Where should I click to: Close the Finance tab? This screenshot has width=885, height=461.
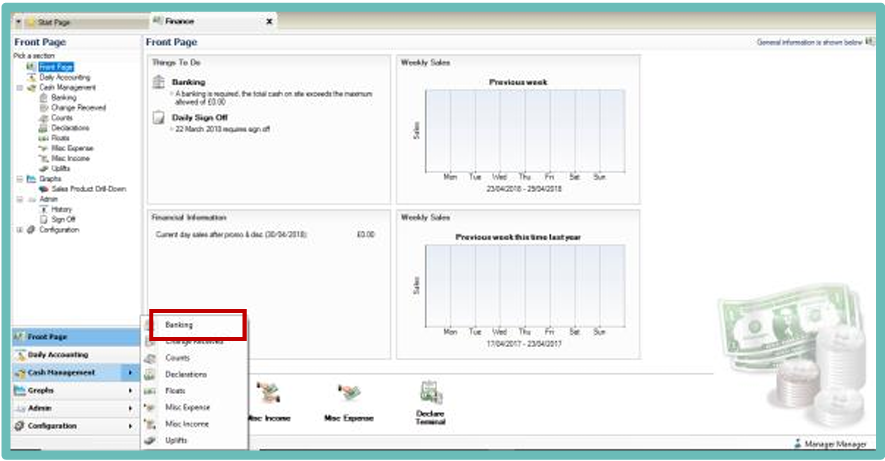point(270,20)
